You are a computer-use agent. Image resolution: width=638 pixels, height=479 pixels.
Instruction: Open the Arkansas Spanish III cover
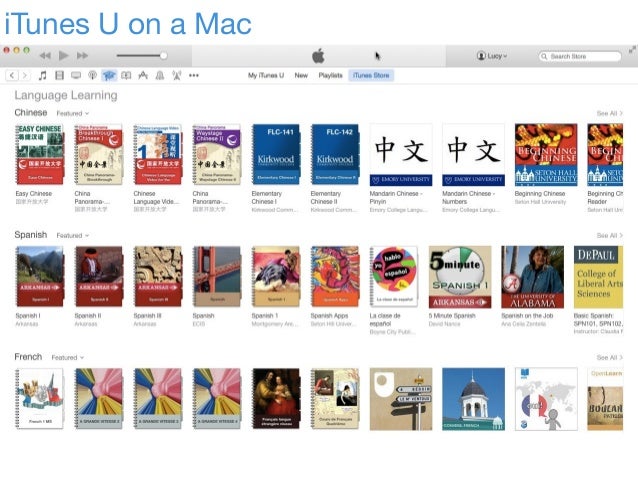(157, 276)
